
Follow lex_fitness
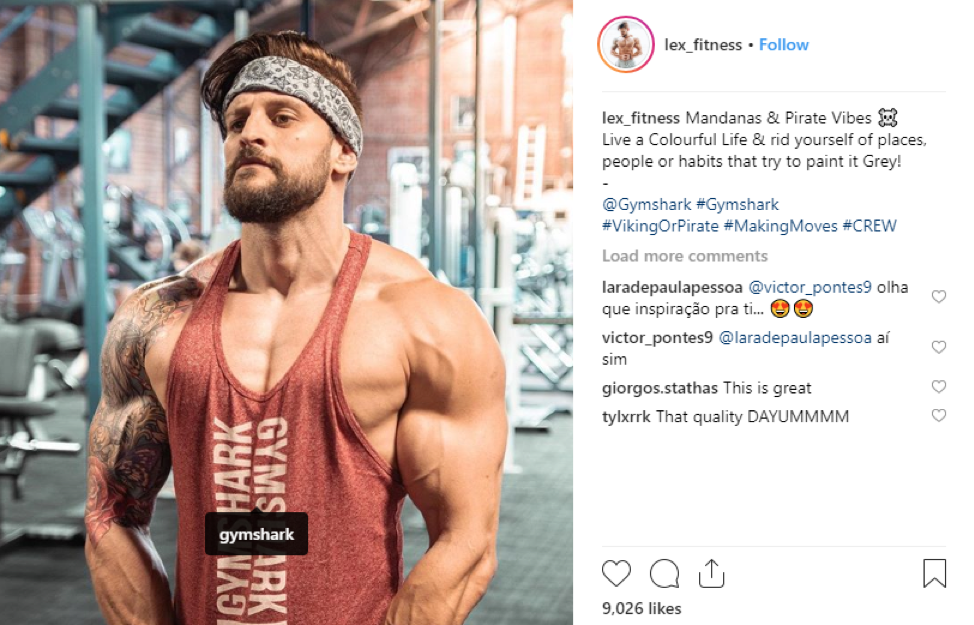pyautogui.click(x=783, y=44)
